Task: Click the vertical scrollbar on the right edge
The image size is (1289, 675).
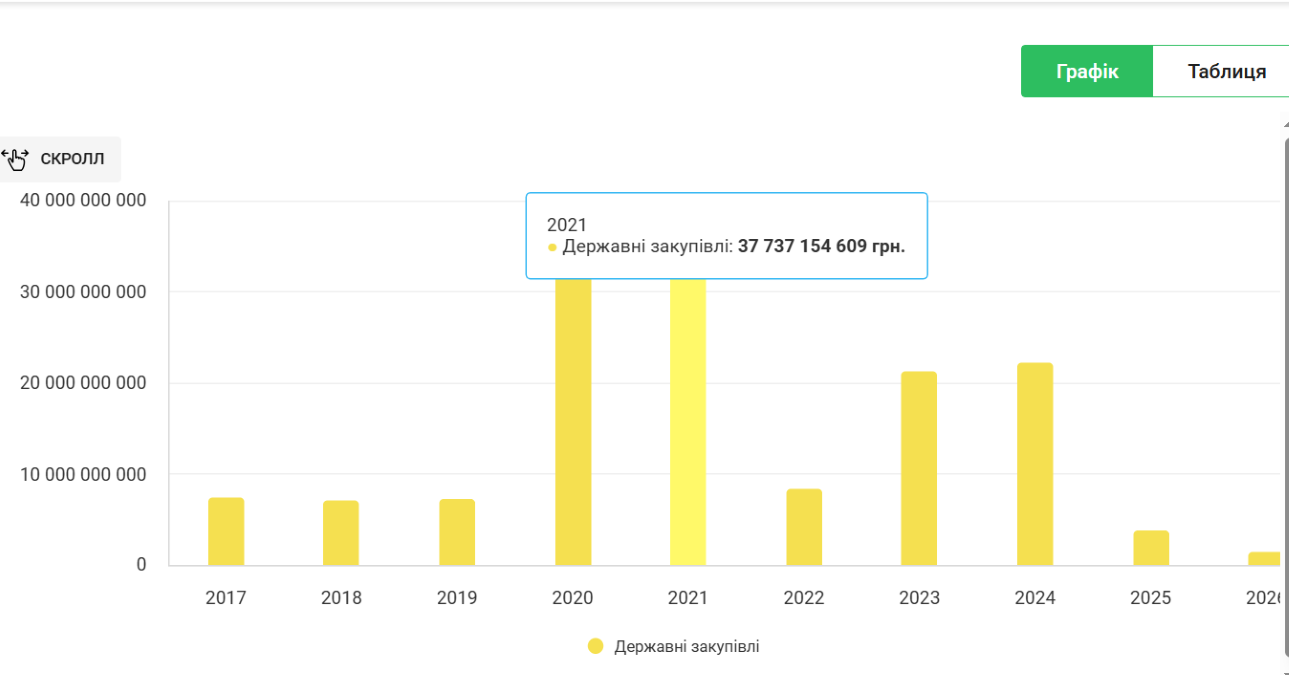Action: click(x=1285, y=400)
